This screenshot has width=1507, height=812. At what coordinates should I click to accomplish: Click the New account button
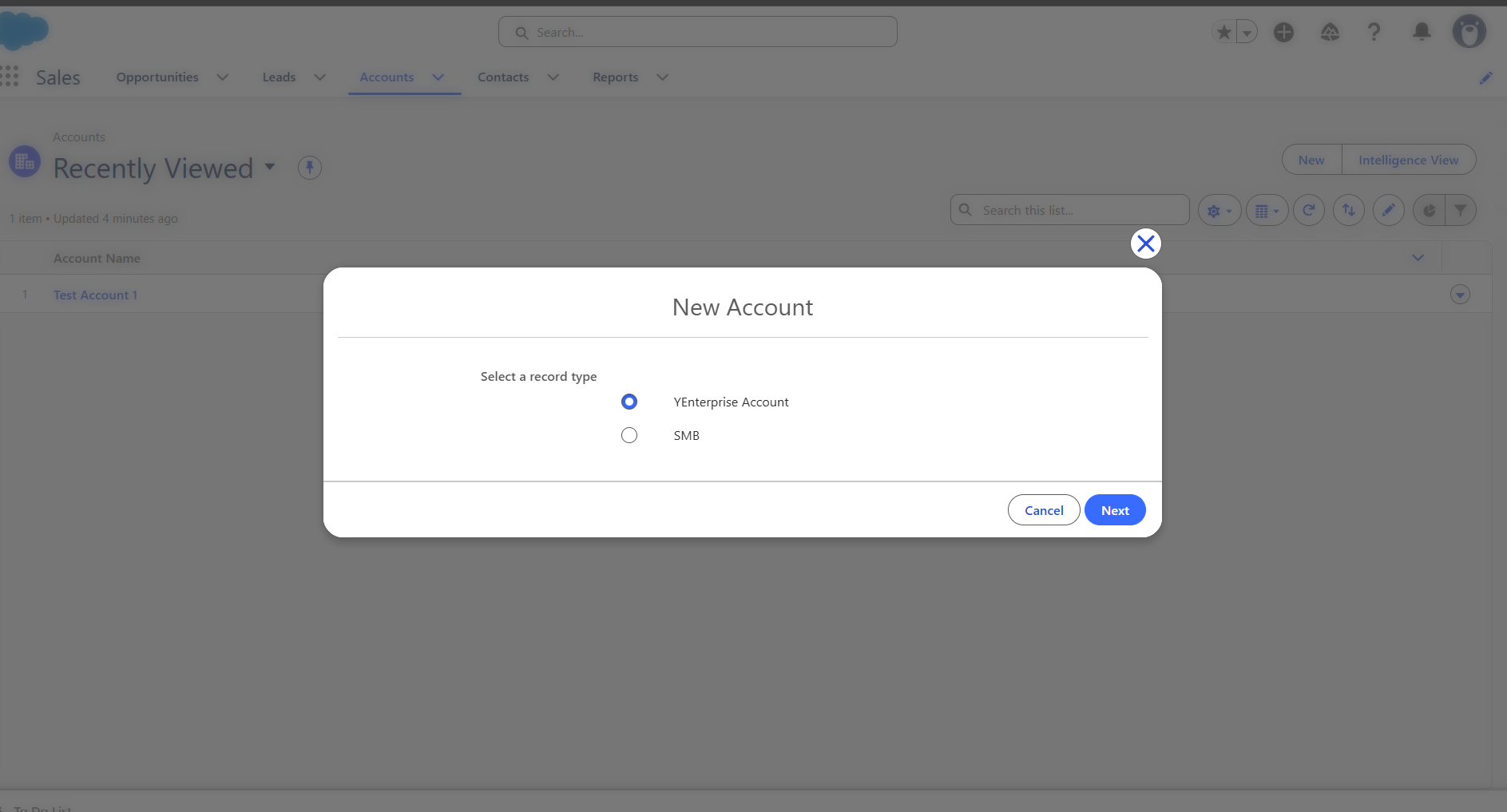pos(1311,160)
